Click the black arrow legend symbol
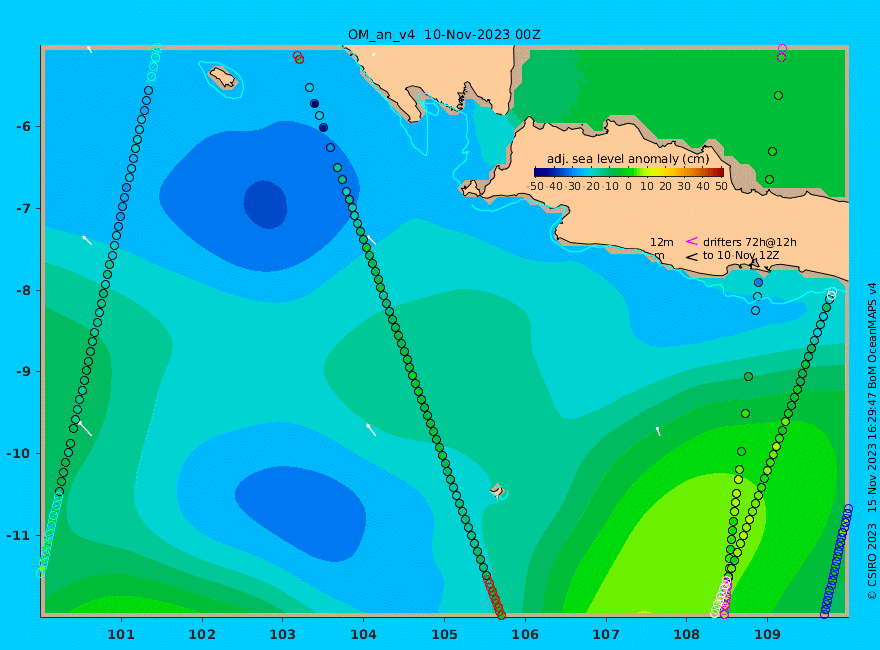This screenshot has height=650, width=880. pyautogui.click(x=692, y=257)
